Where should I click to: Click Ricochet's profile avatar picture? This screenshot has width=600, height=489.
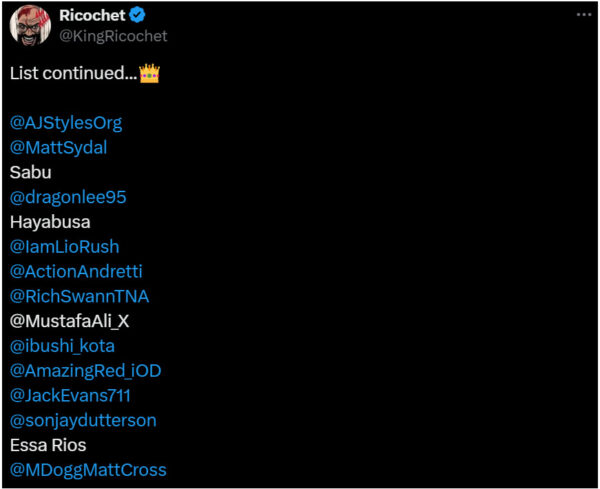pyautogui.click(x=30, y=26)
